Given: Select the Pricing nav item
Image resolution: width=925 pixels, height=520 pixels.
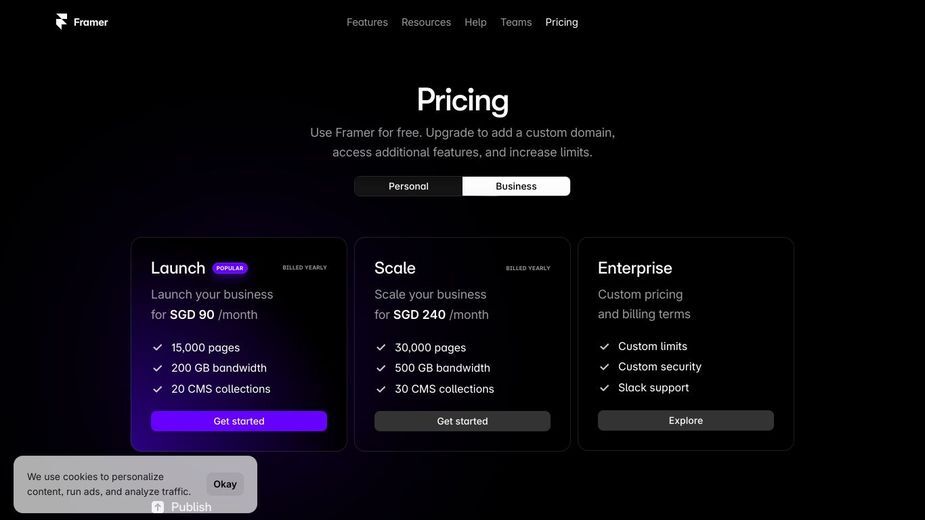Looking at the screenshot, I should click(562, 22).
